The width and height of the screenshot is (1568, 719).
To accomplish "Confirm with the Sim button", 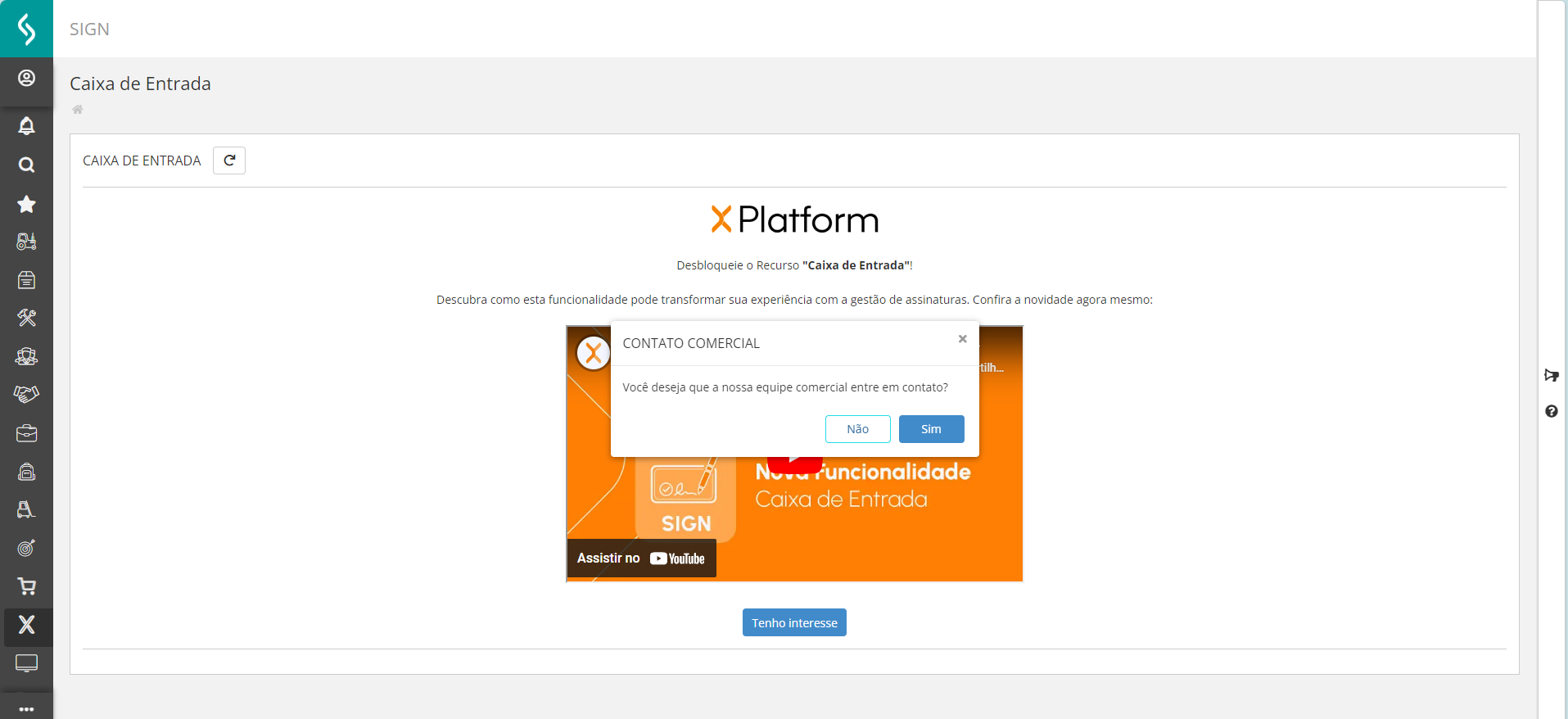I will tap(932, 429).
